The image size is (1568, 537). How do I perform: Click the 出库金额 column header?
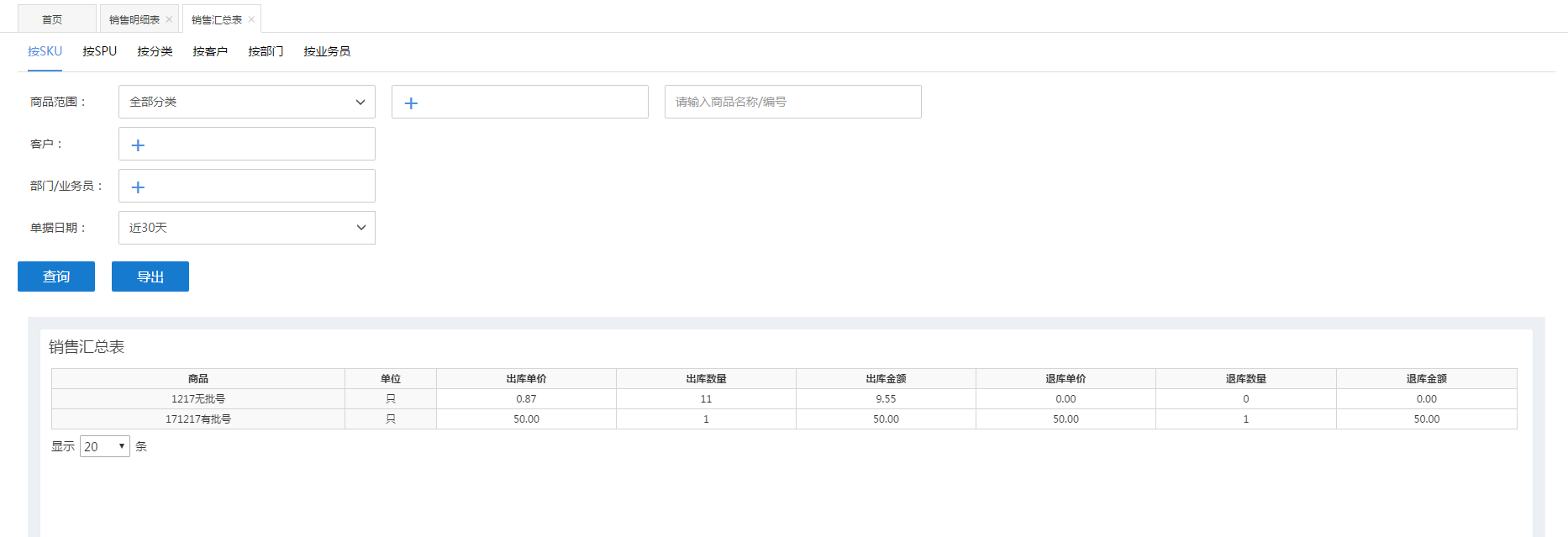click(x=887, y=379)
